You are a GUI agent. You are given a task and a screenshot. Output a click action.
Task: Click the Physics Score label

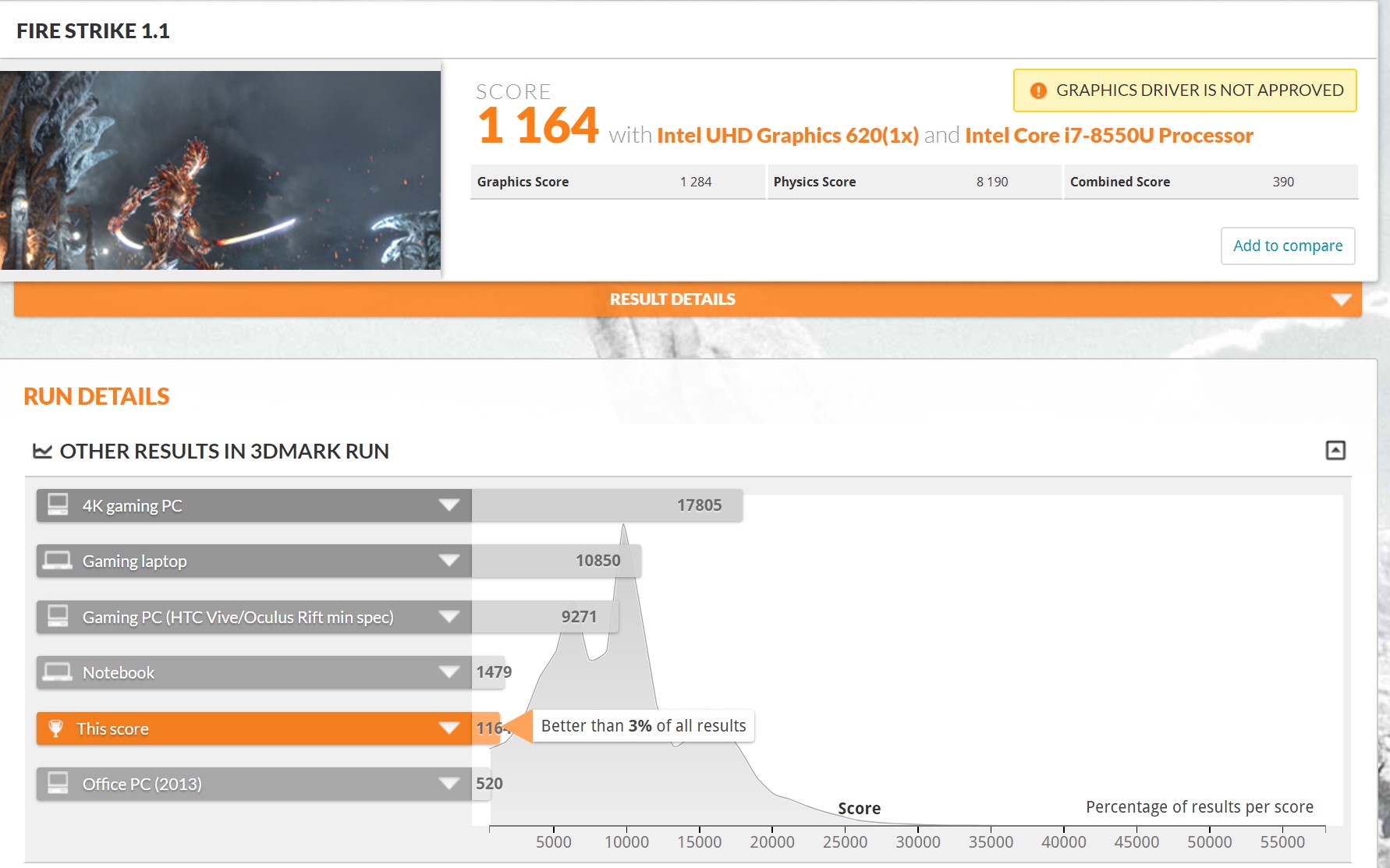[814, 182]
